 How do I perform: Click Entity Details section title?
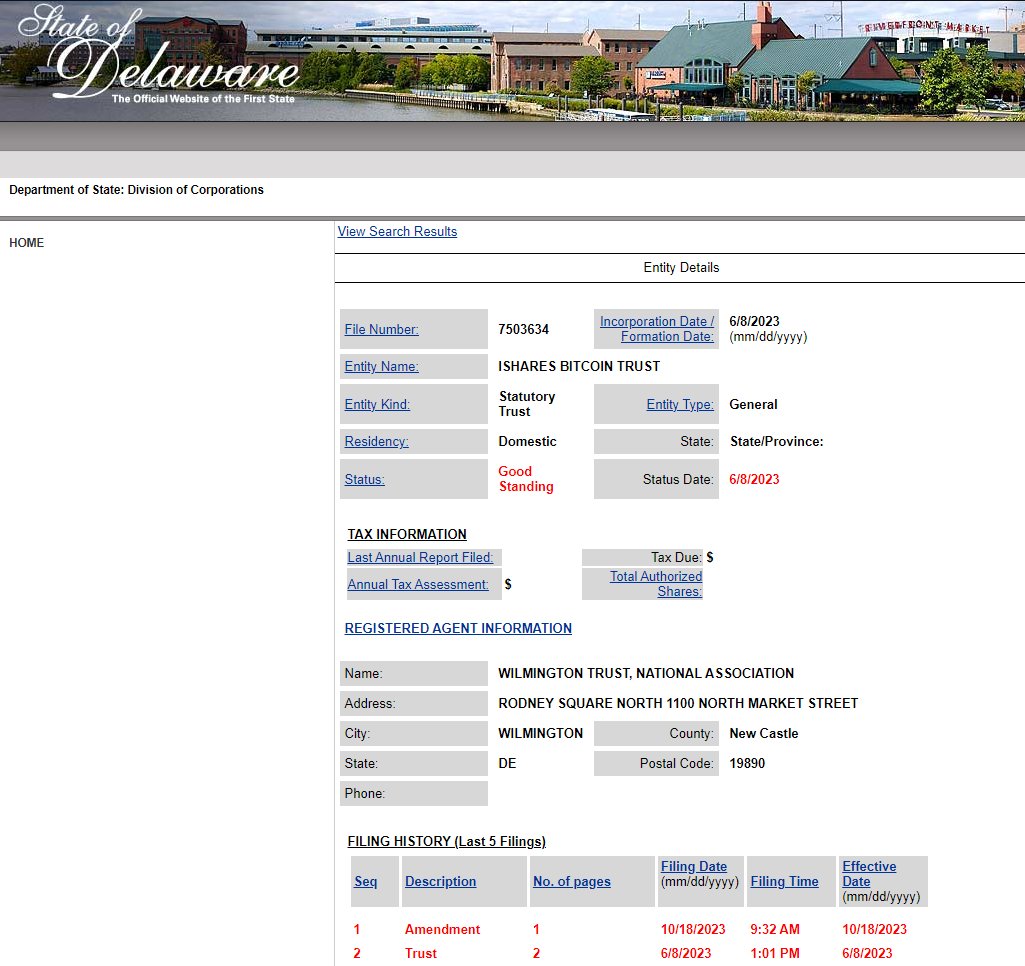(x=681, y=267)
